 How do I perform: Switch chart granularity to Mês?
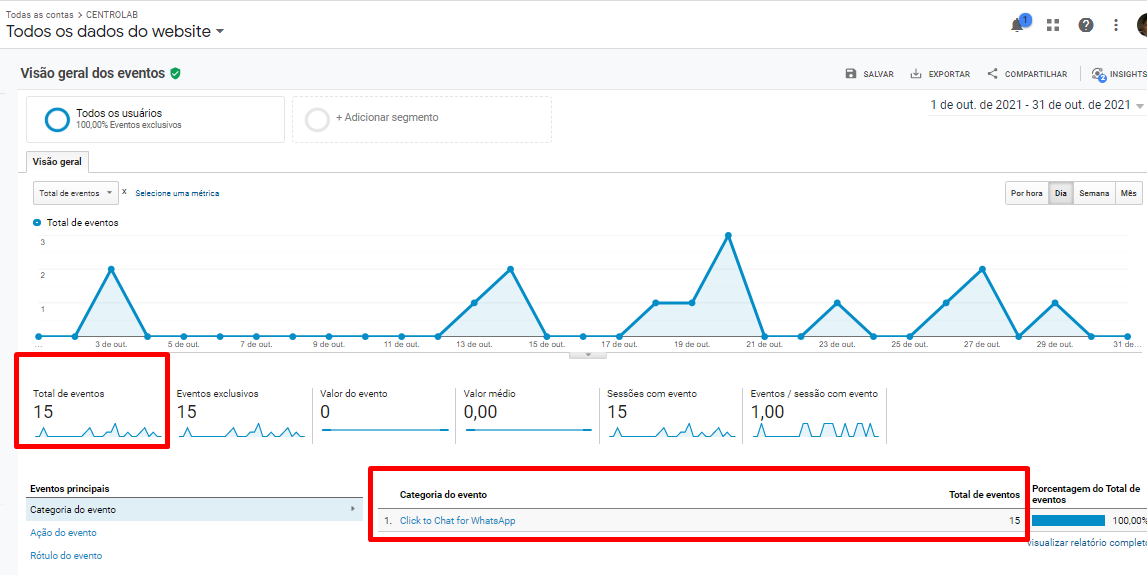tap(1128, 193)
